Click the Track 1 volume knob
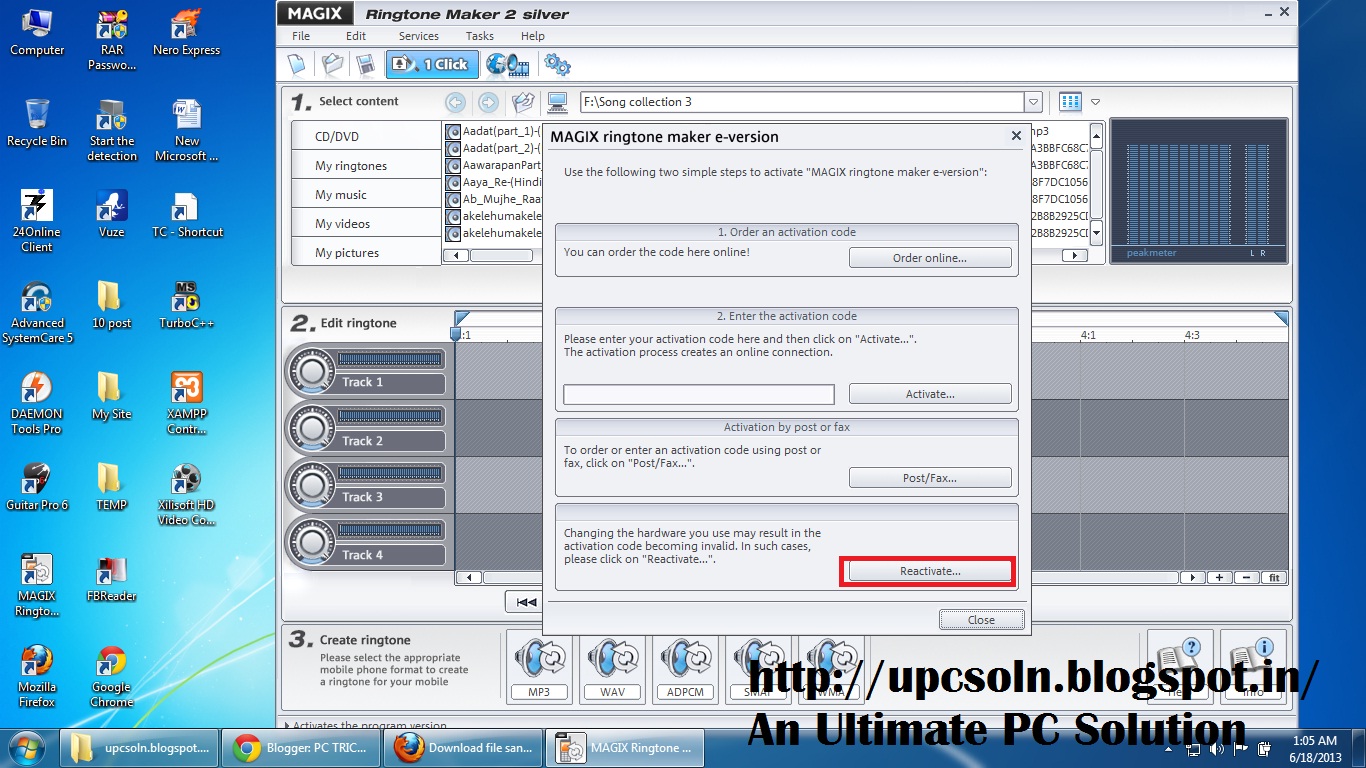The width and height of the screenshot is (1366, 768). (x=312, y=373)
